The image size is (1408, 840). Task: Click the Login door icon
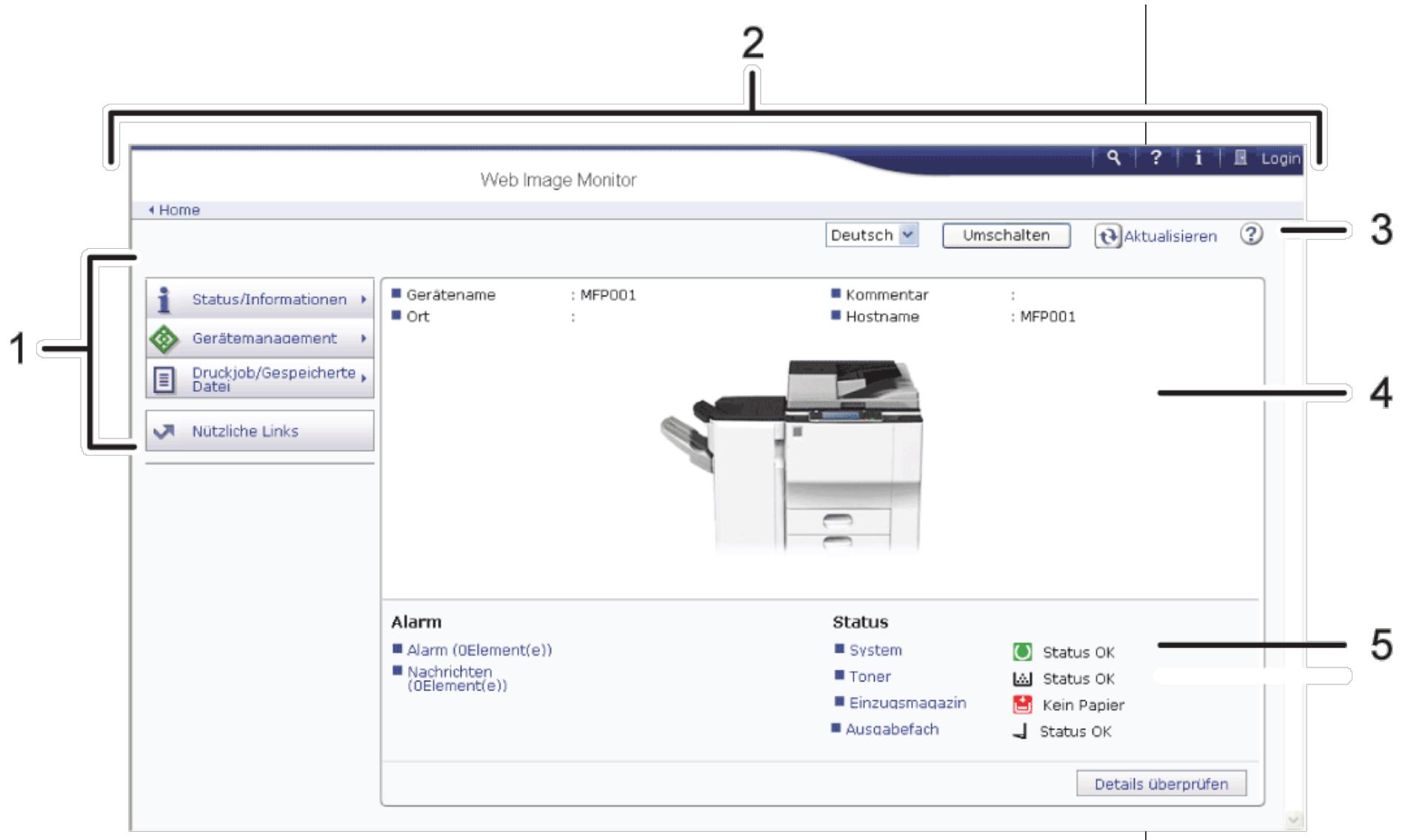tap(1241, 158)
